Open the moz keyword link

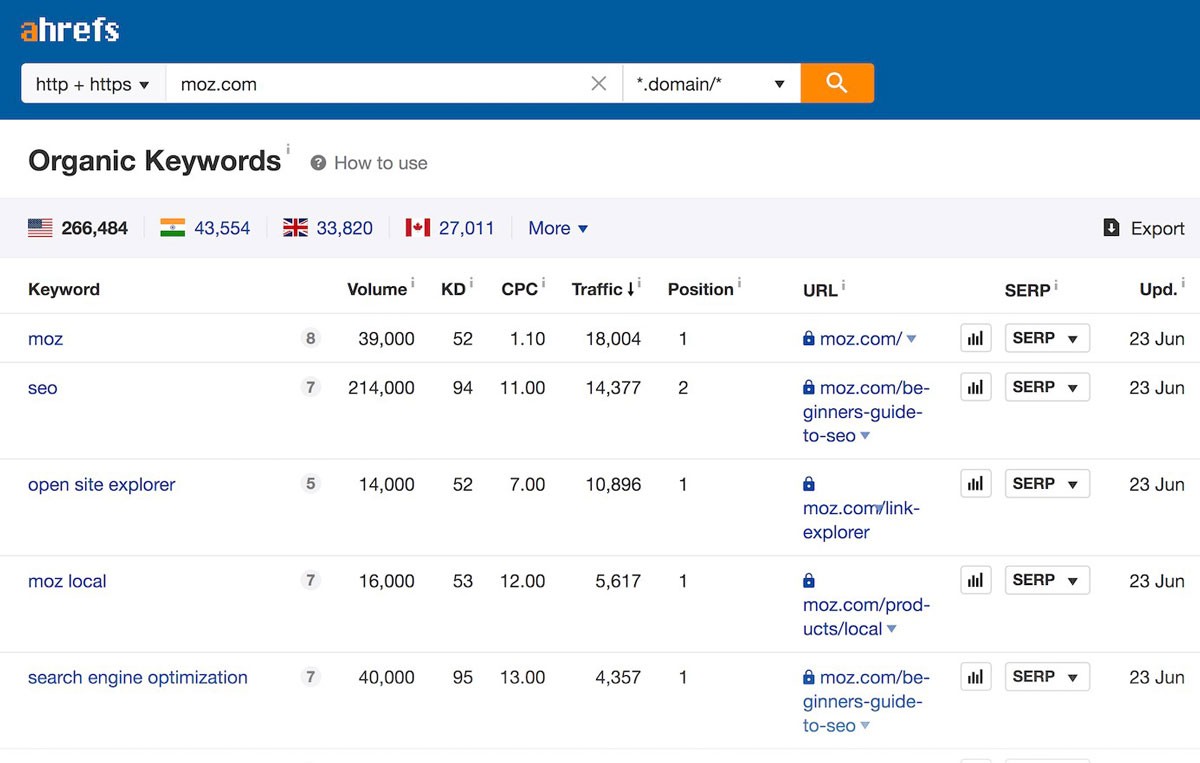click(x=45, y=339)
